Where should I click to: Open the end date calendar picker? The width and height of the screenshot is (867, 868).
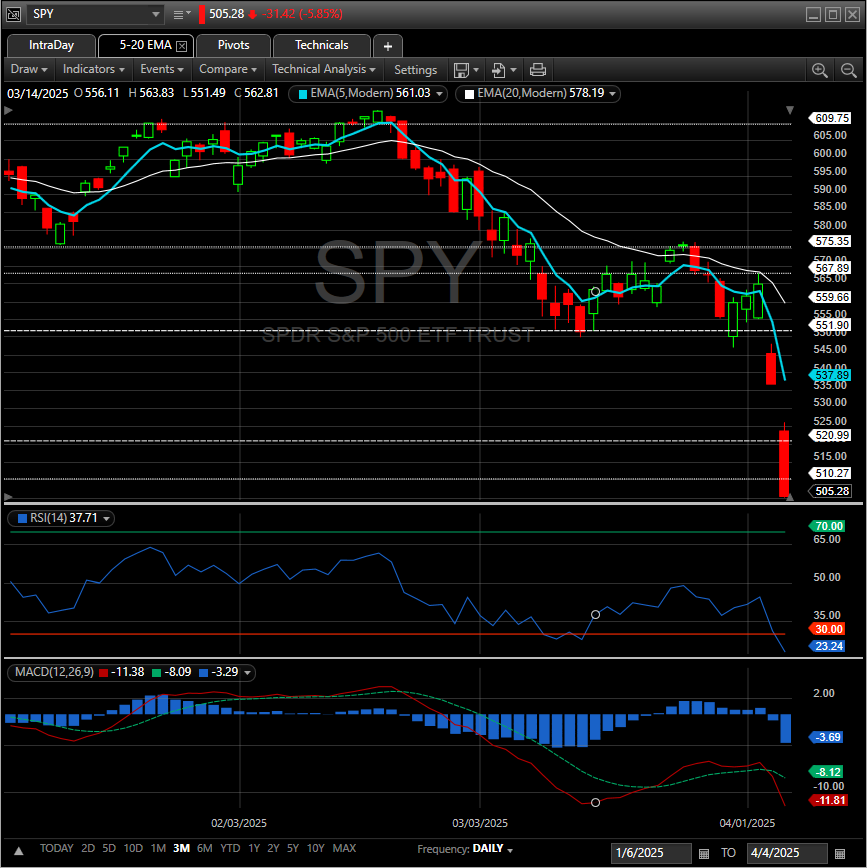(x=840, y=853)
